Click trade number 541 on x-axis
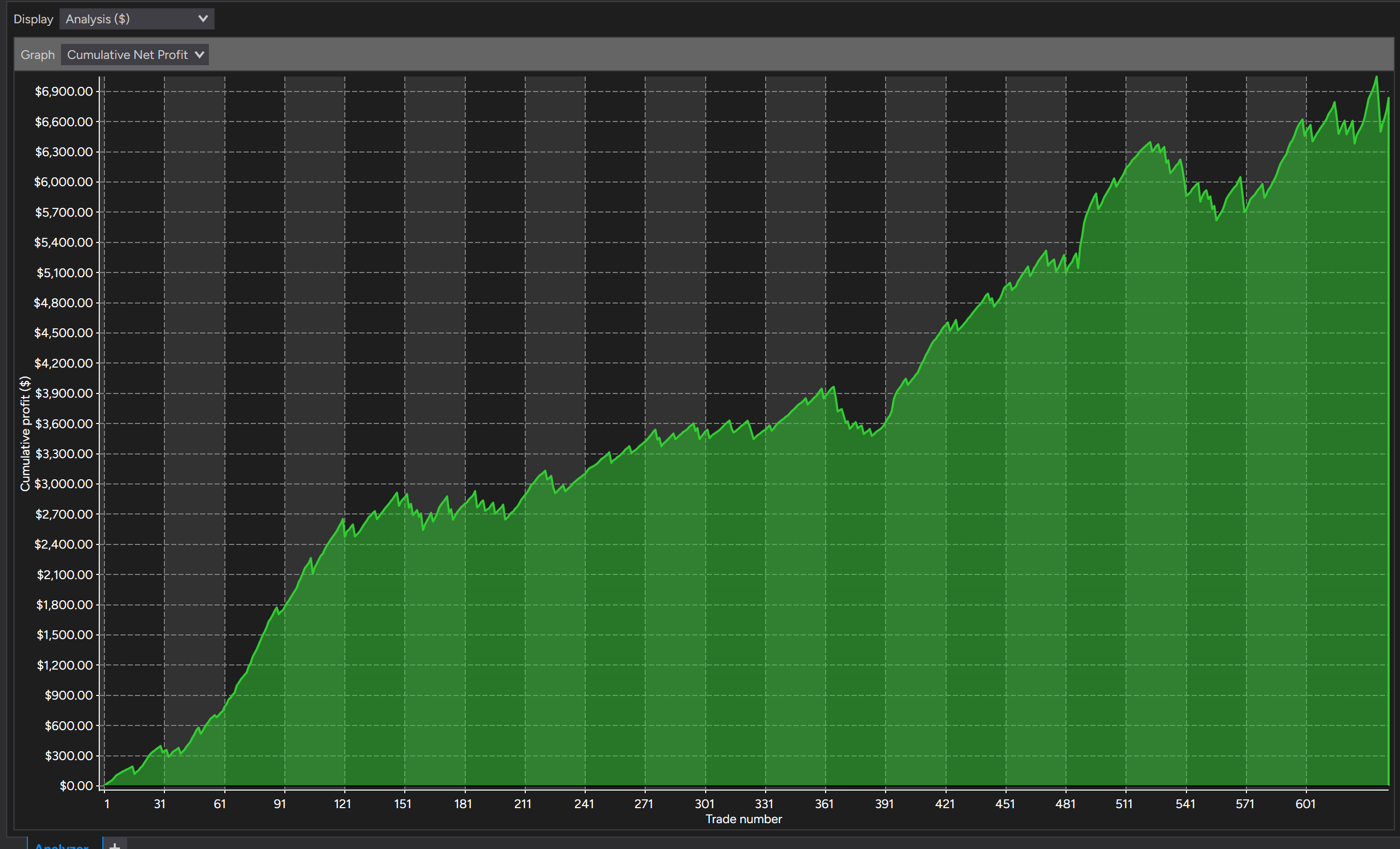Image resolution: width=1400 pixels, height=849 pixels. tap(1185, 804)
